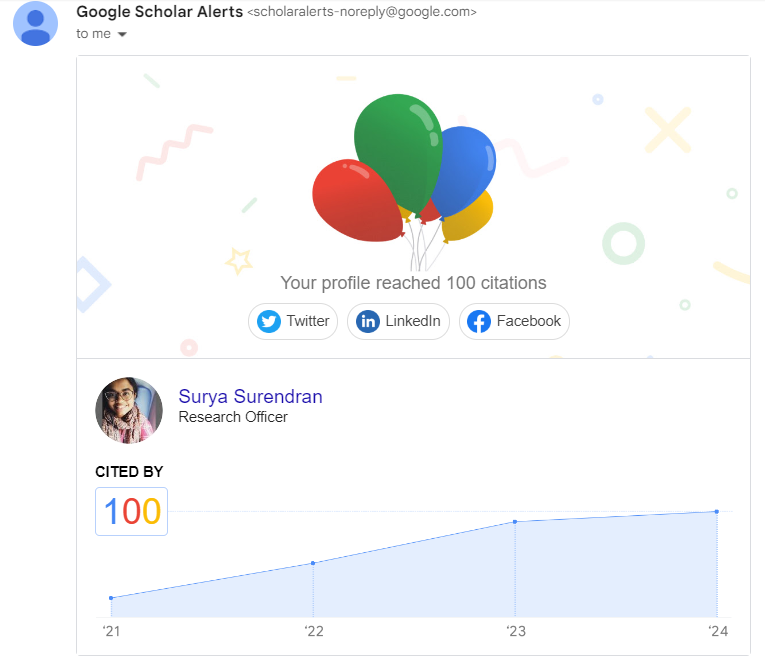This screenshot has height=663, width=765.
Task: Open Surya Surendran profile link
Action: pyautogui.click(x=250, y=396)
